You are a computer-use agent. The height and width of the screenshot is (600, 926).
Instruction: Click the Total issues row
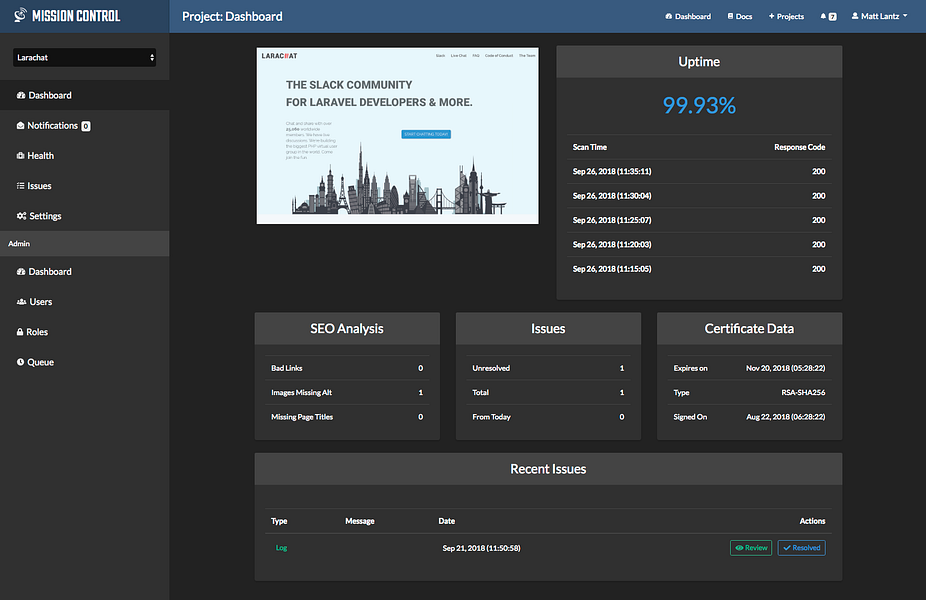548,392
